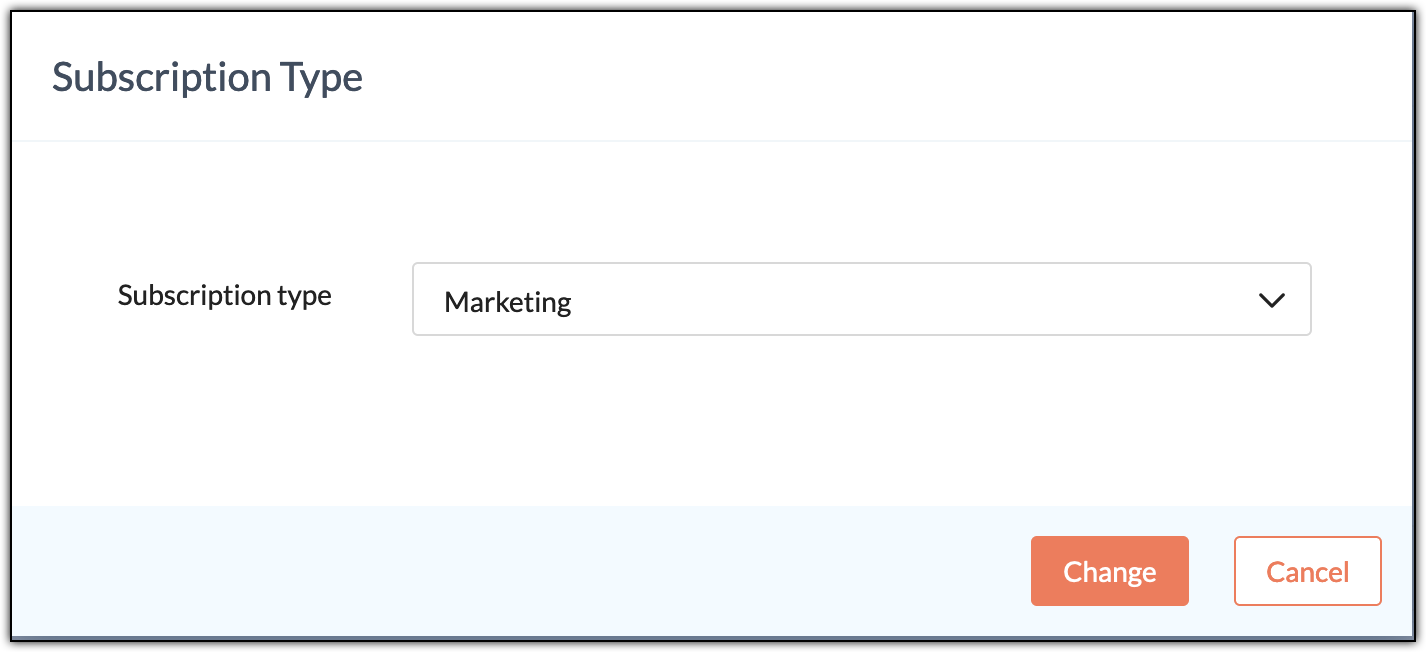Click the caret at the right of Marketing

pyautogui.click(x=1271, y=300)
